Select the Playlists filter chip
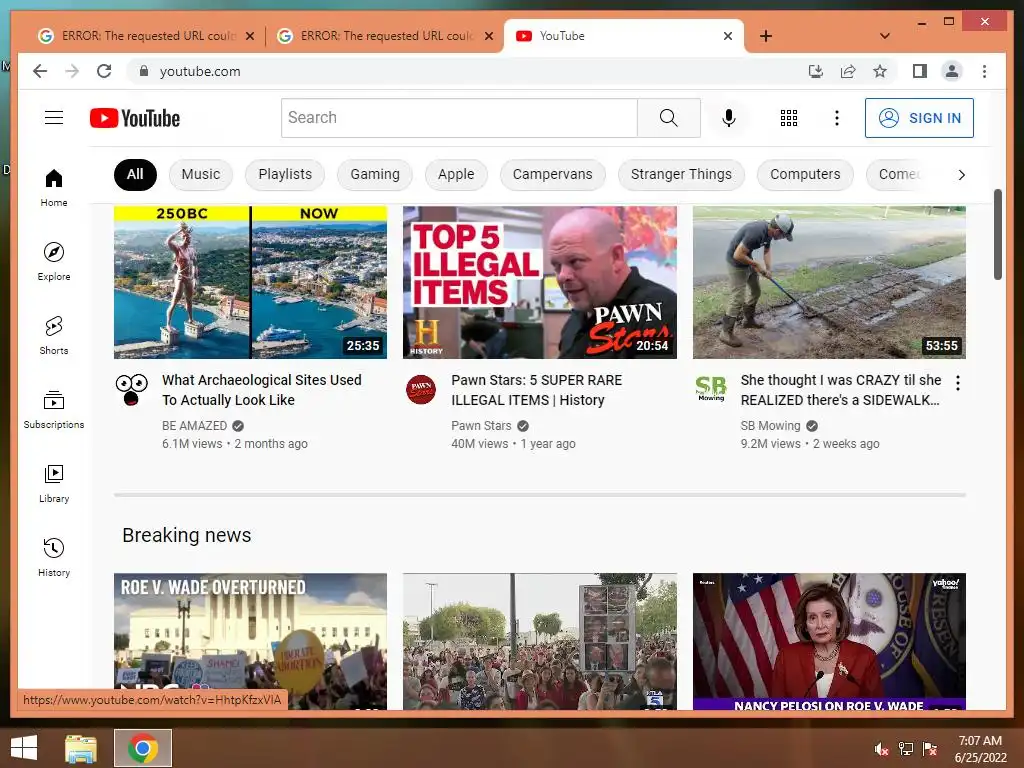Screen dimensions: 1024x768 [x=285, y=174]
